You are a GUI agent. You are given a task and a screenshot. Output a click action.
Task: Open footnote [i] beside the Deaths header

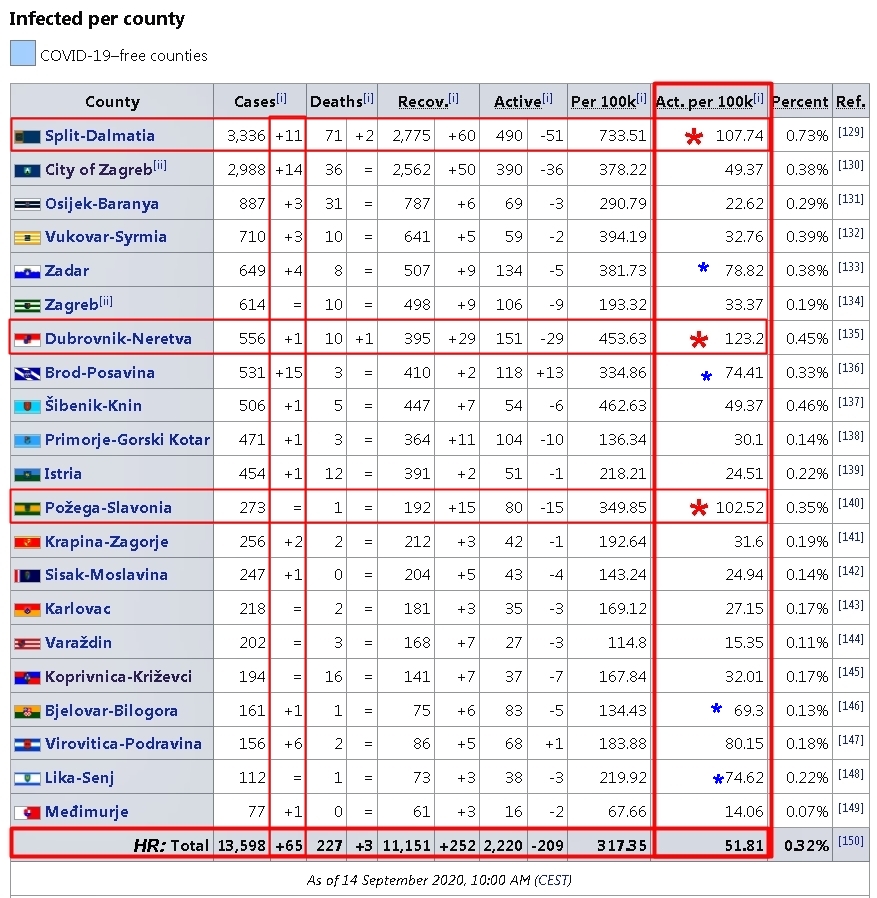point(368,98)
